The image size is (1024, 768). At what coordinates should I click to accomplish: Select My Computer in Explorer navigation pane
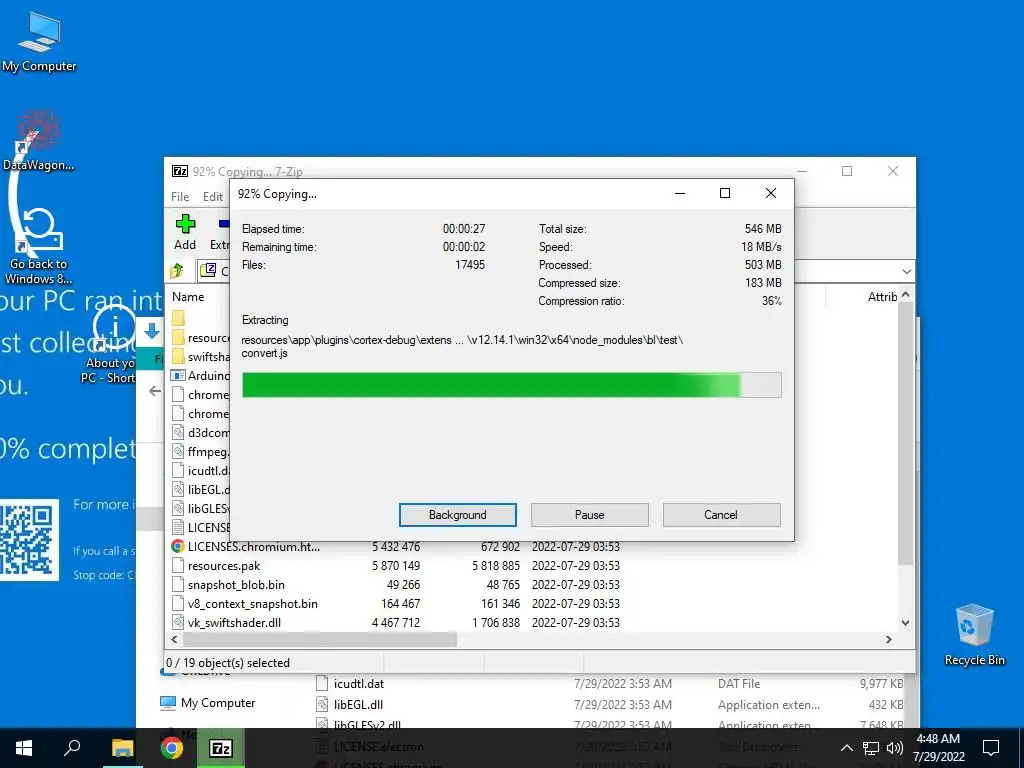click(x=209, y=703)
